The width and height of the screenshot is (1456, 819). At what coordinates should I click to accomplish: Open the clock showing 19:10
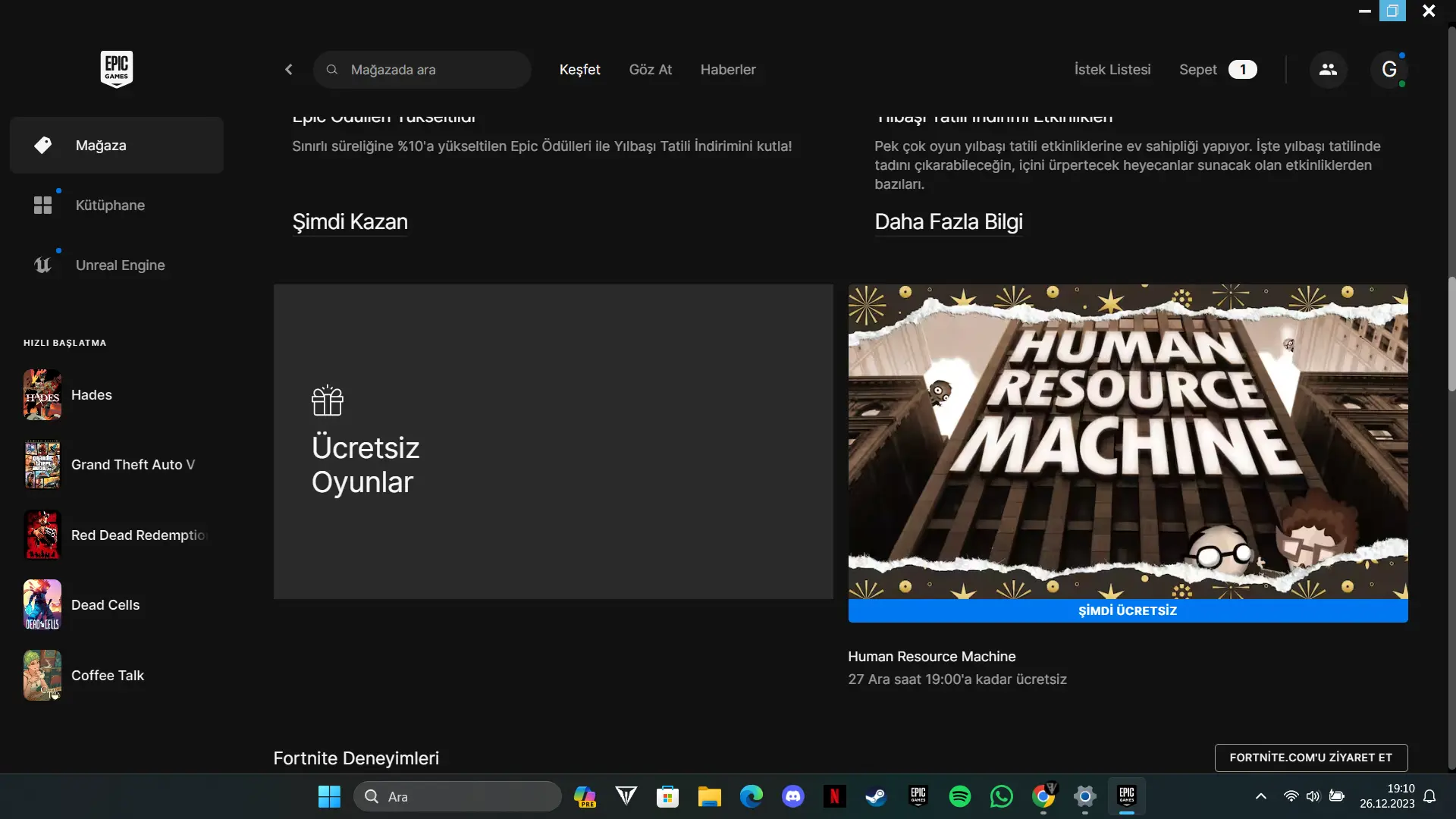point(1387,796)
